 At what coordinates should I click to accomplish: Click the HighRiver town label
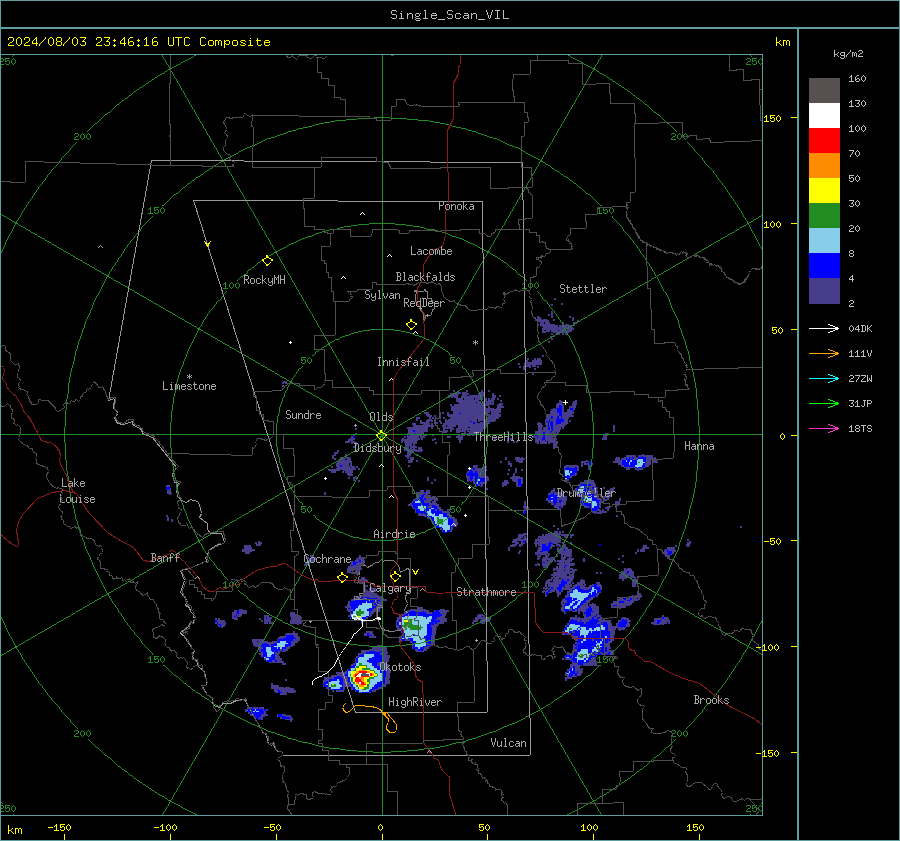(415, 702)
